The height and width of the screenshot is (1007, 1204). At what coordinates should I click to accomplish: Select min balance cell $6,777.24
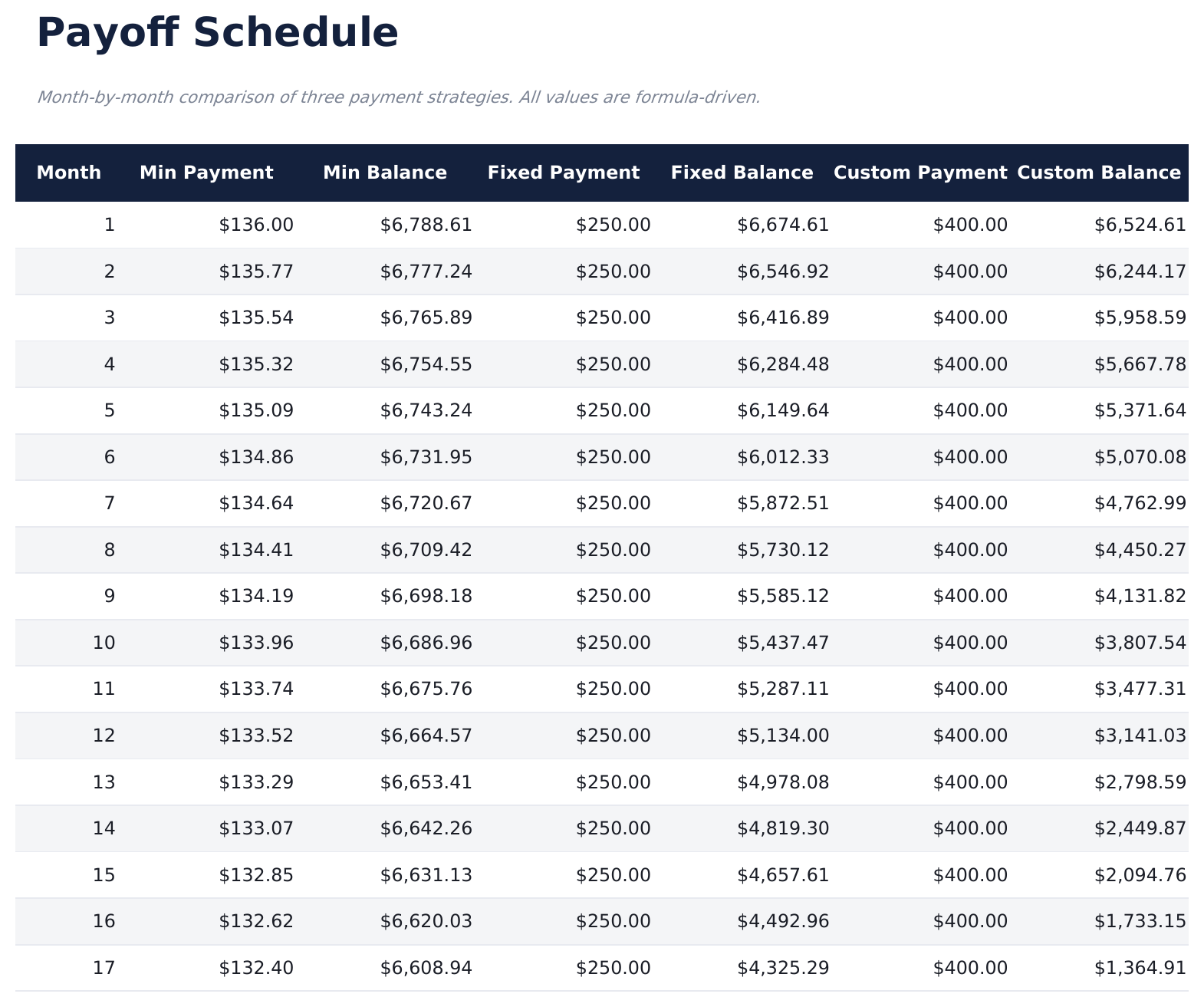[x=426, y=271]
